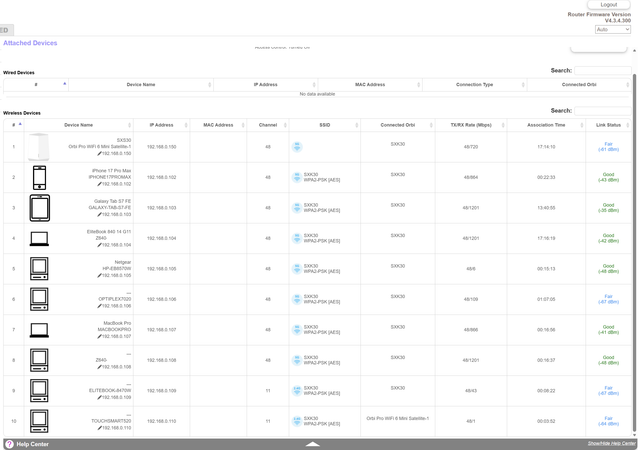Sort wireless devices by MAC Address column
The image size is (640, 450).
click(218, 125)
